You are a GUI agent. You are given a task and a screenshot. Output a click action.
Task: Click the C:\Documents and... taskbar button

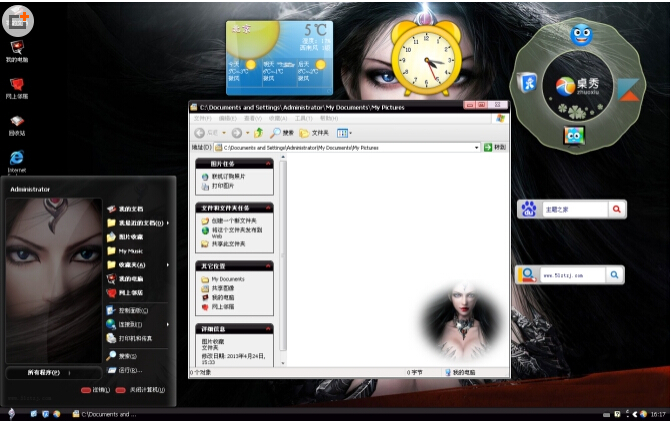pyautogui.click(x=105, y=414)
